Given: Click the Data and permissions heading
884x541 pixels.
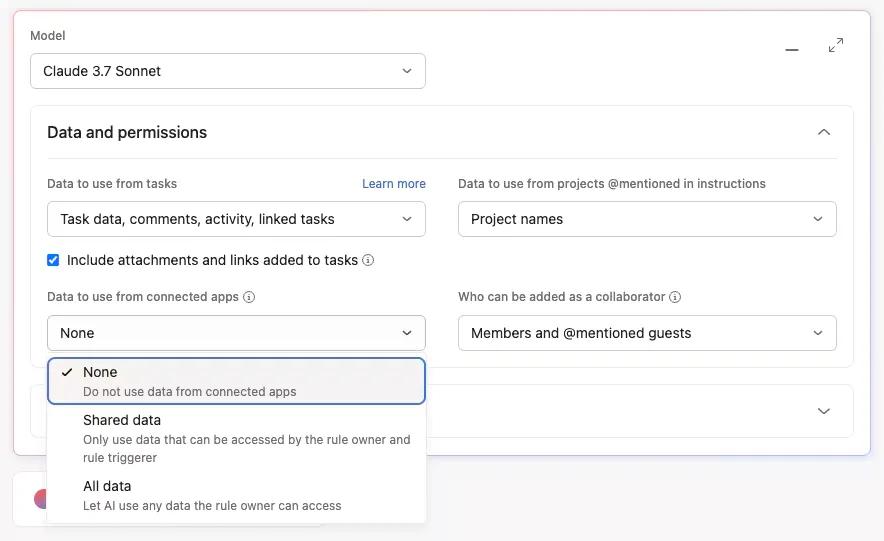Looking at the screenshot, I should 127,132.
